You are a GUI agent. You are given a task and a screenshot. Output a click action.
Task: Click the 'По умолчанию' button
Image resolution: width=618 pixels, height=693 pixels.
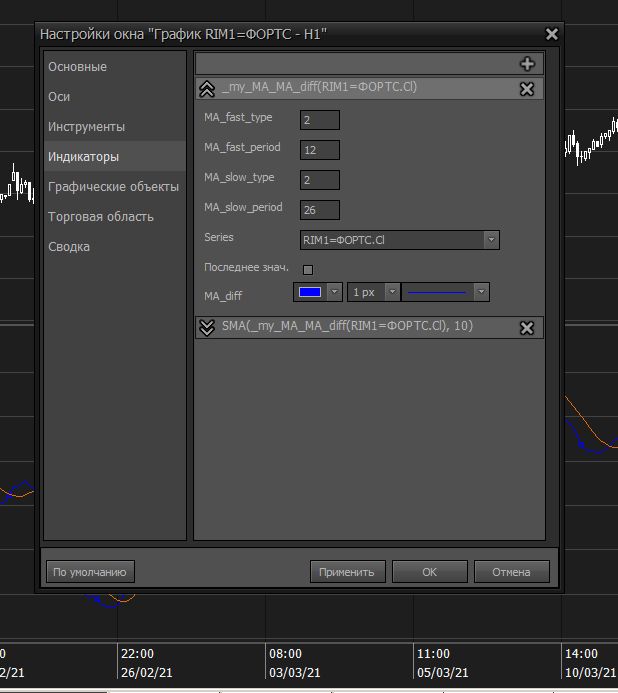tap(90, 572)
